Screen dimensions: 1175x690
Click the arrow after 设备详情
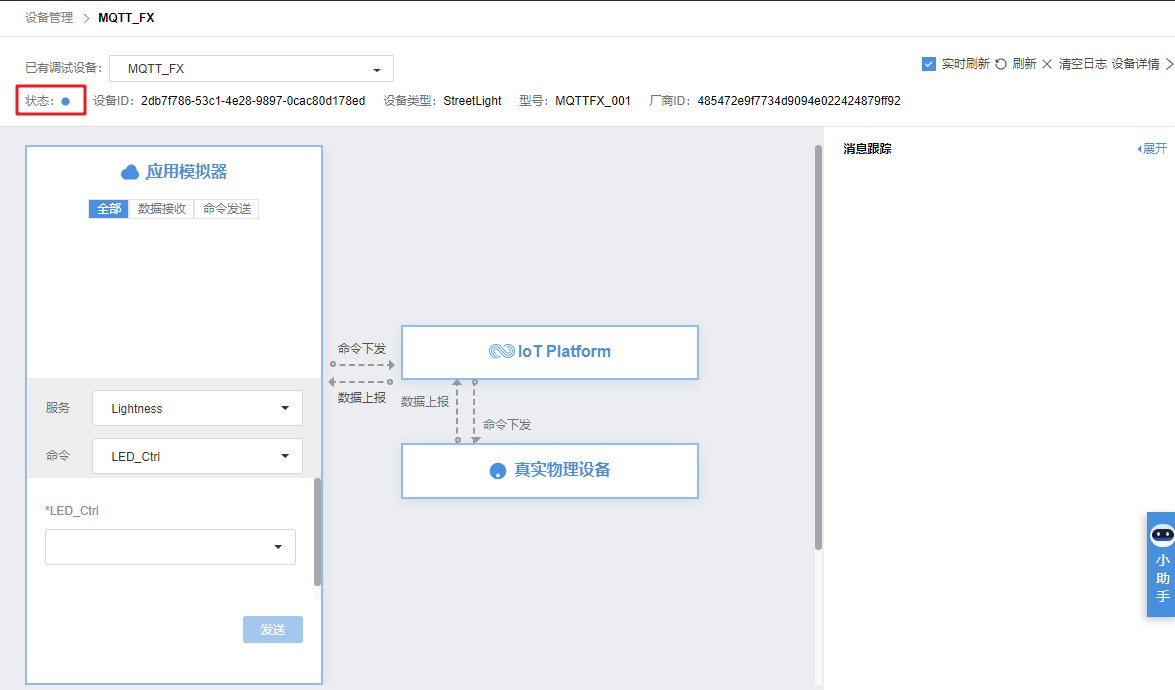click(1169, 64)
